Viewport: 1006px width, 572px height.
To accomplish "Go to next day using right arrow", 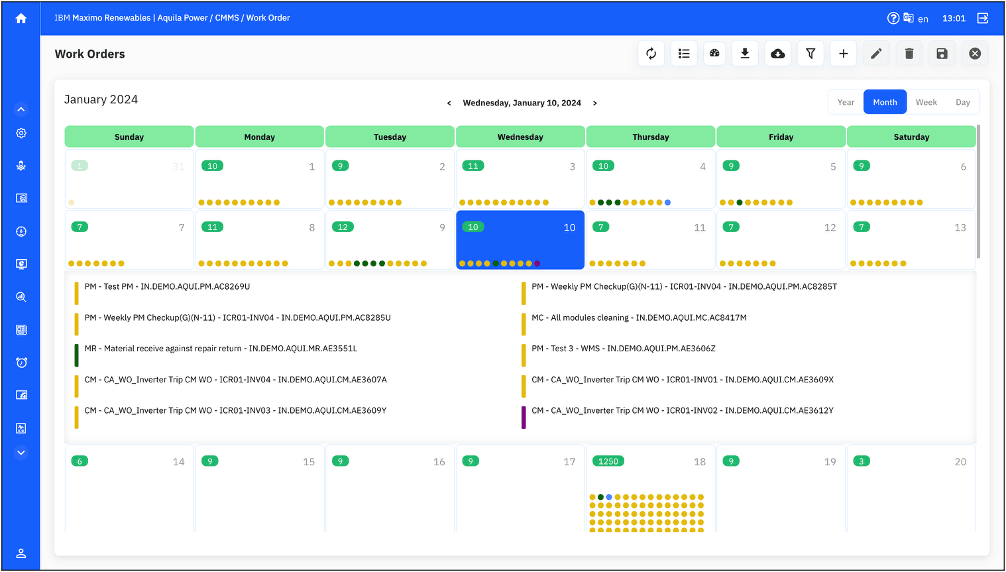I will (x=595, y=103).
